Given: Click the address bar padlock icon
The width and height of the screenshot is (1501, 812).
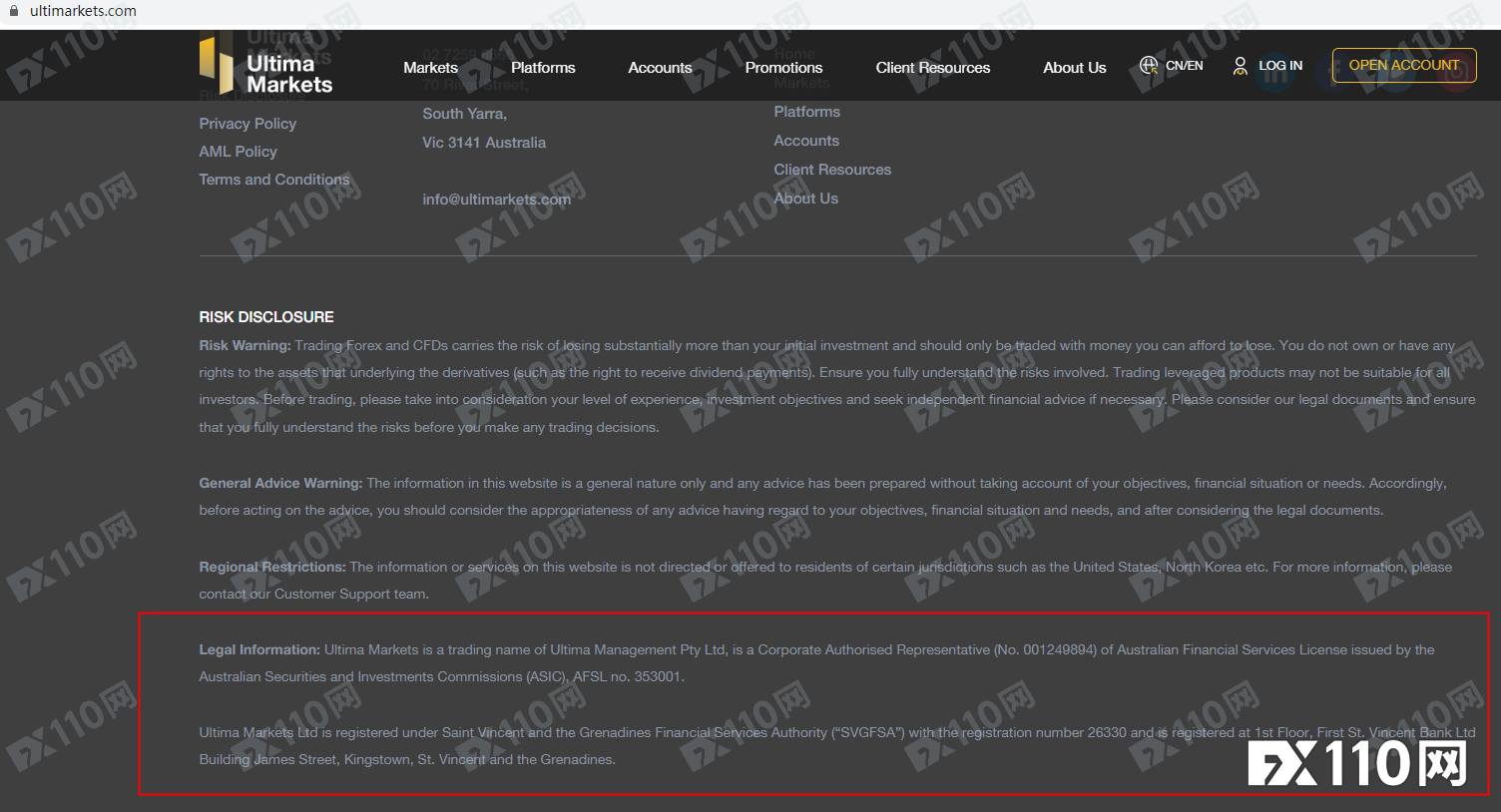Looking at the screenshot, I should 14,11.
